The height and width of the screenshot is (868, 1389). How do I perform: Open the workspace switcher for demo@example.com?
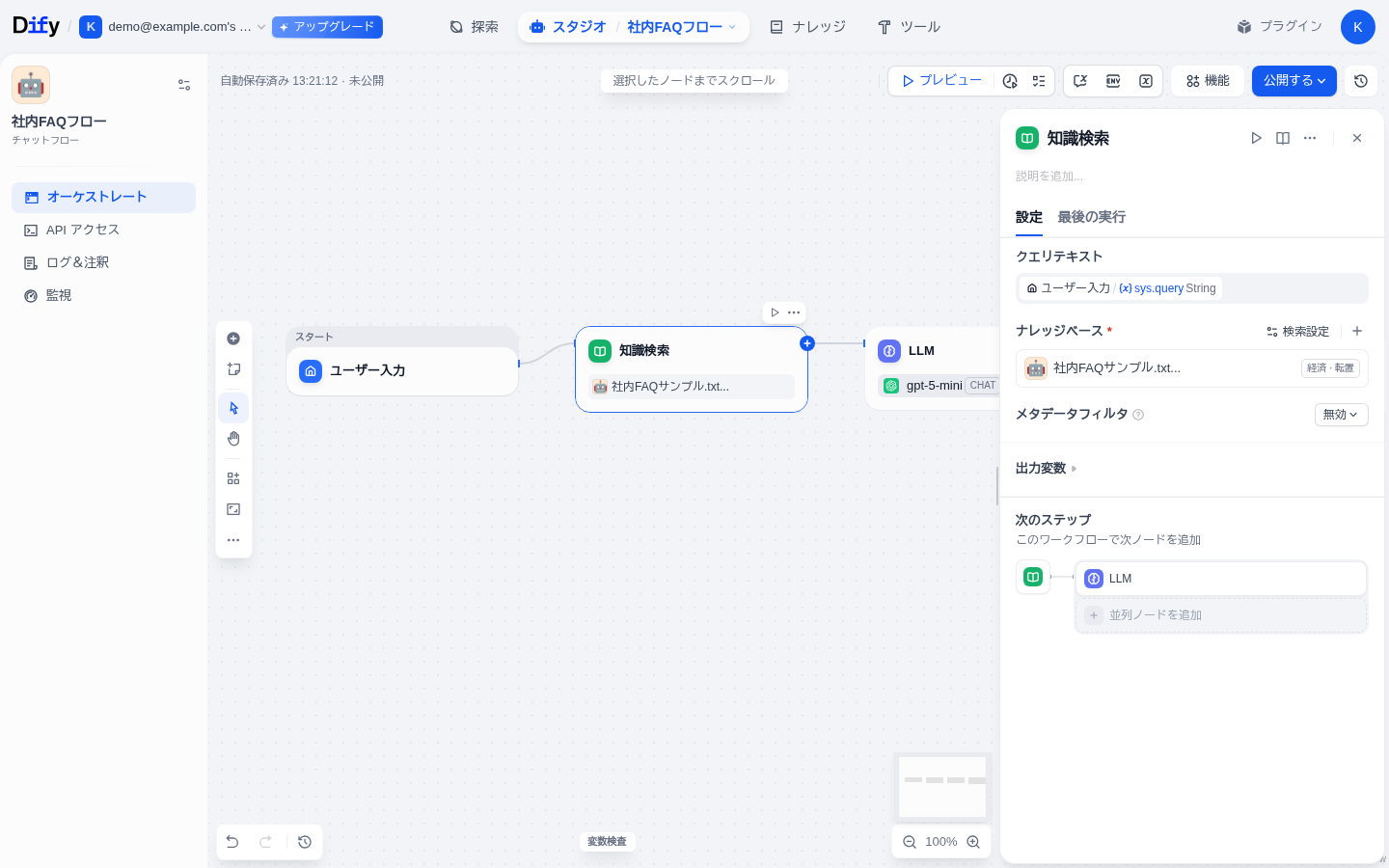point(173,27)
